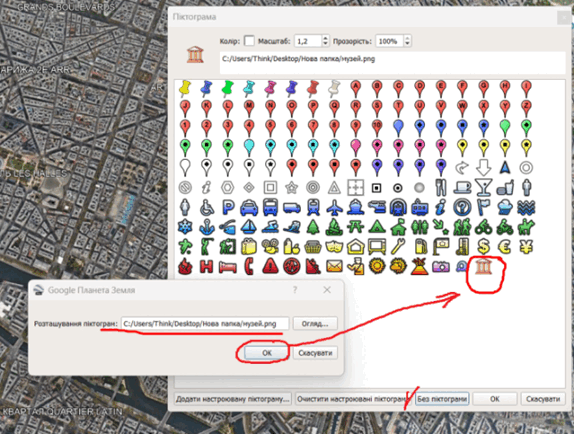Click the icon path field in Піктограма dialog
Image resolution: width=574 pixels, height=434 pixels.
coord(392,63)
